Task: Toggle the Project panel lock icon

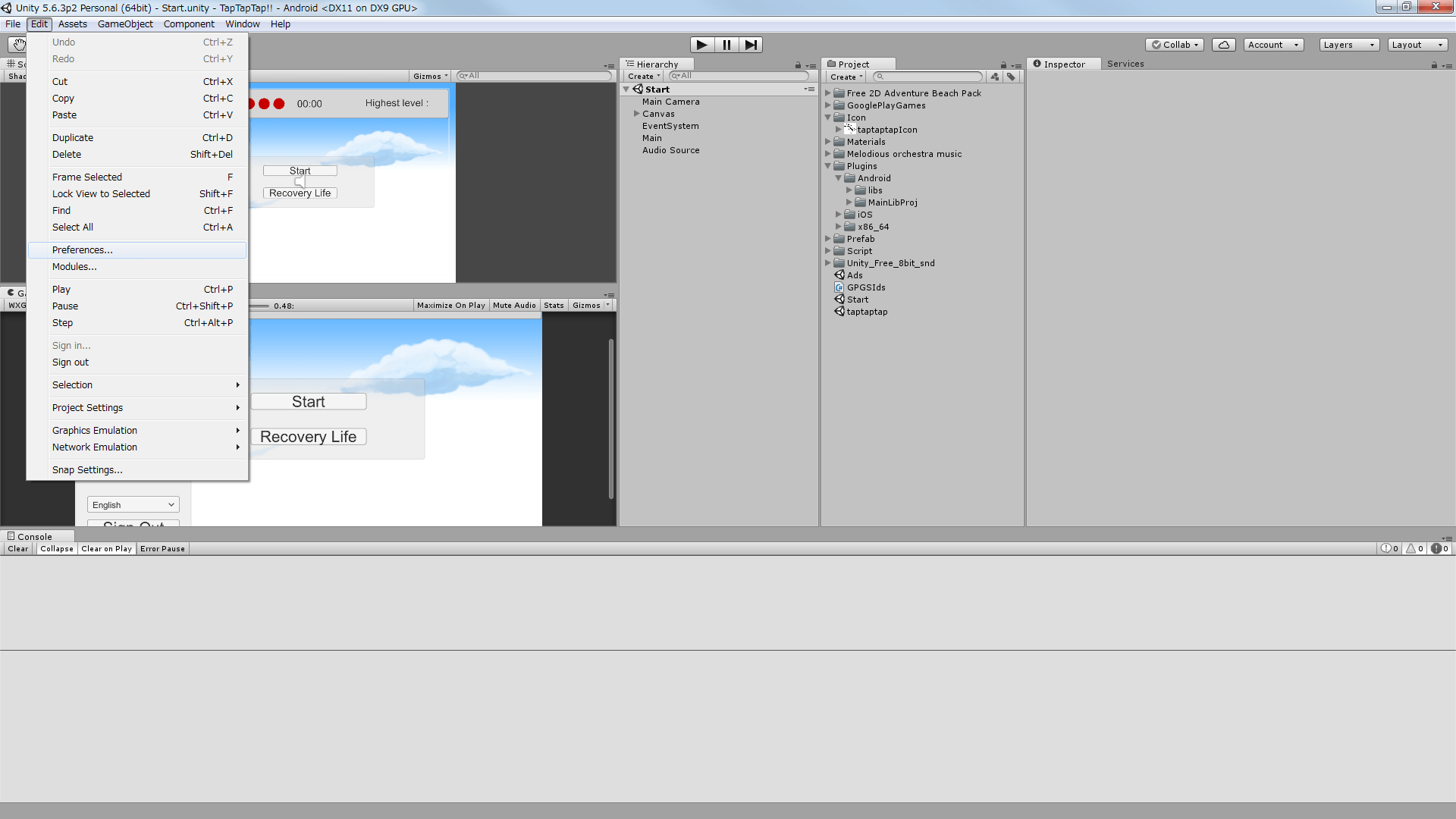Action: tap(1003, 65)
